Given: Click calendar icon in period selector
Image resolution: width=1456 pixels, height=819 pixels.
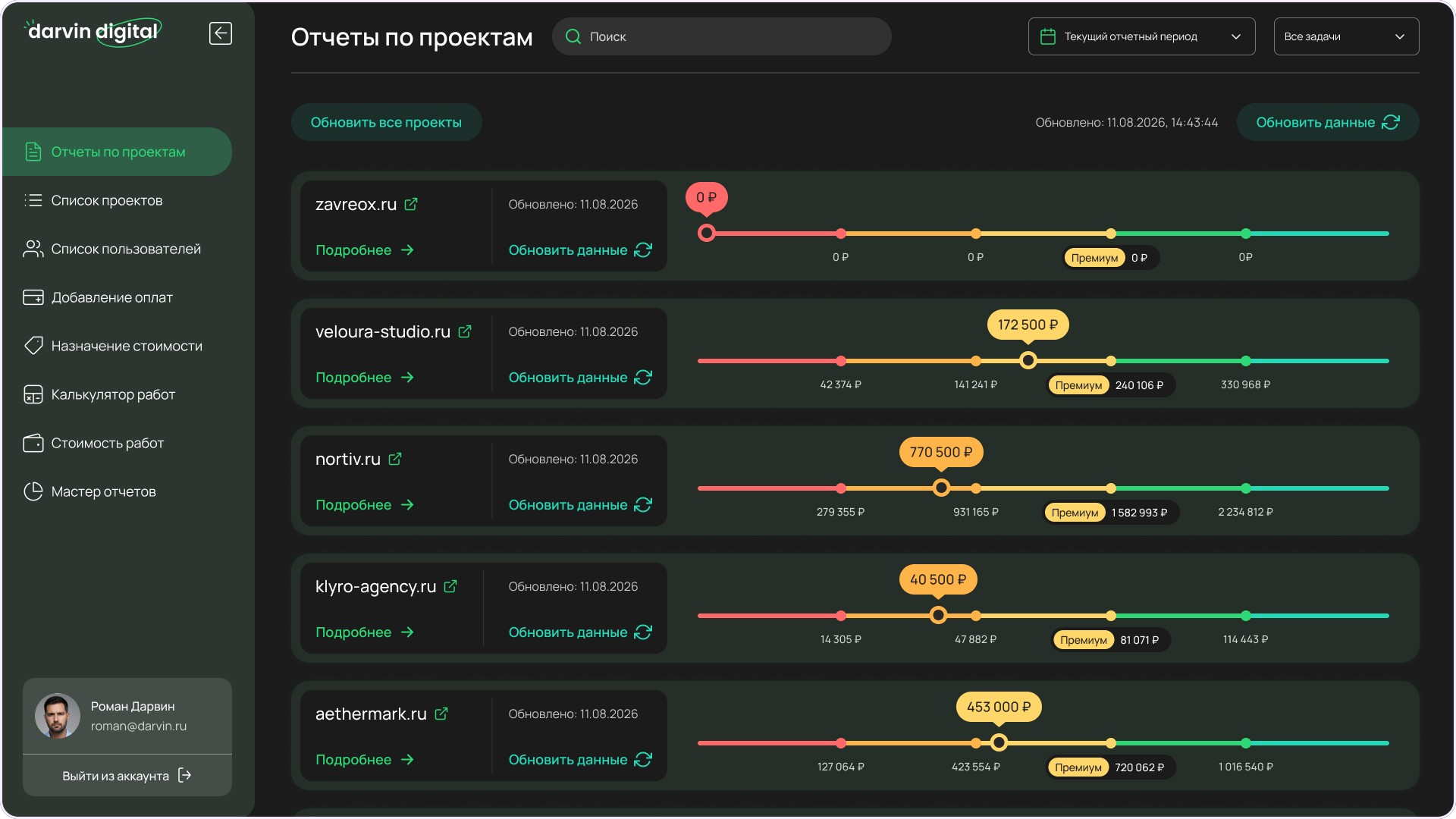Looking at the screenshot, I should [1048, 36].
